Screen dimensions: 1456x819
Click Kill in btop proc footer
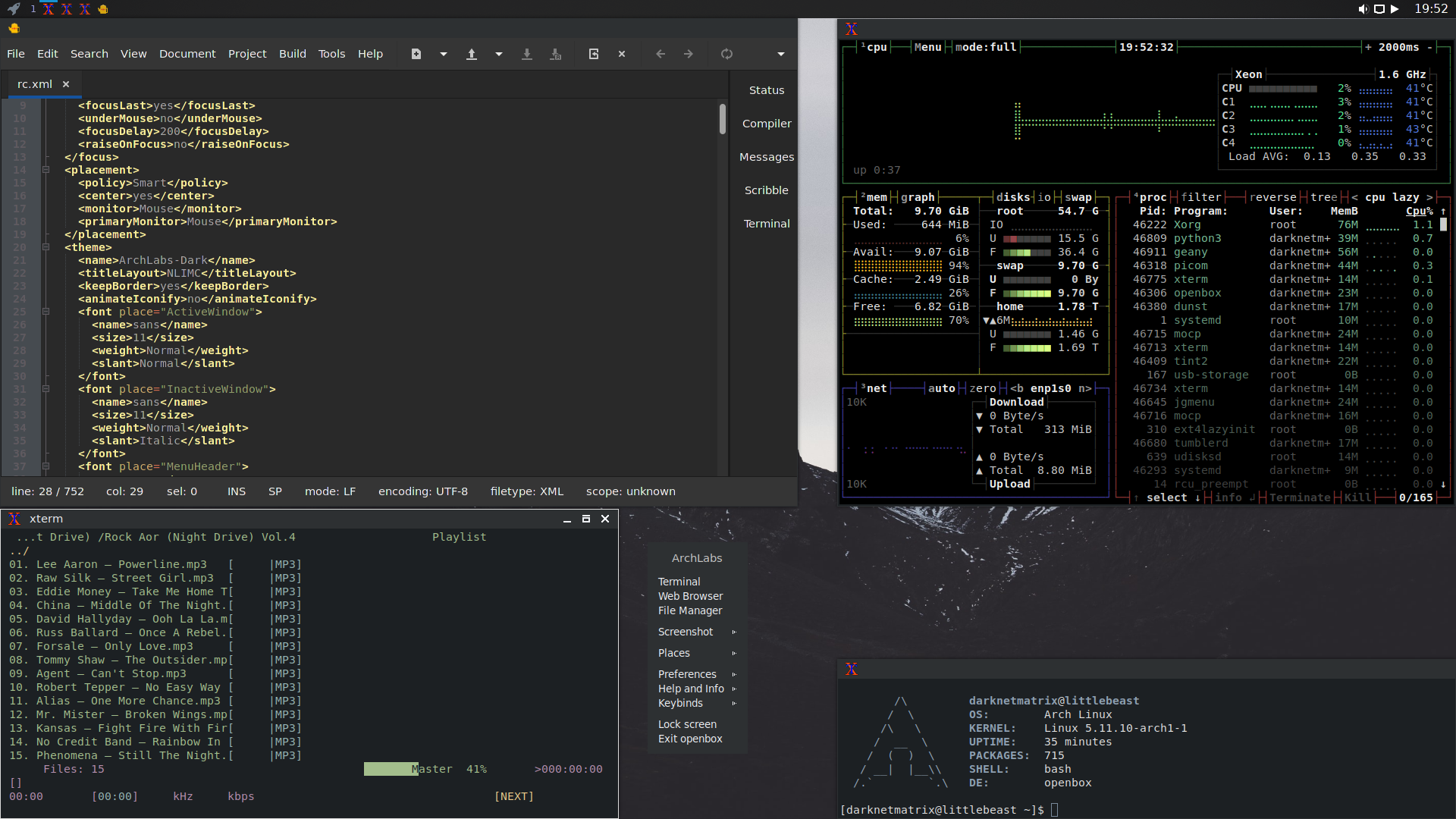tap(1358, 497)
